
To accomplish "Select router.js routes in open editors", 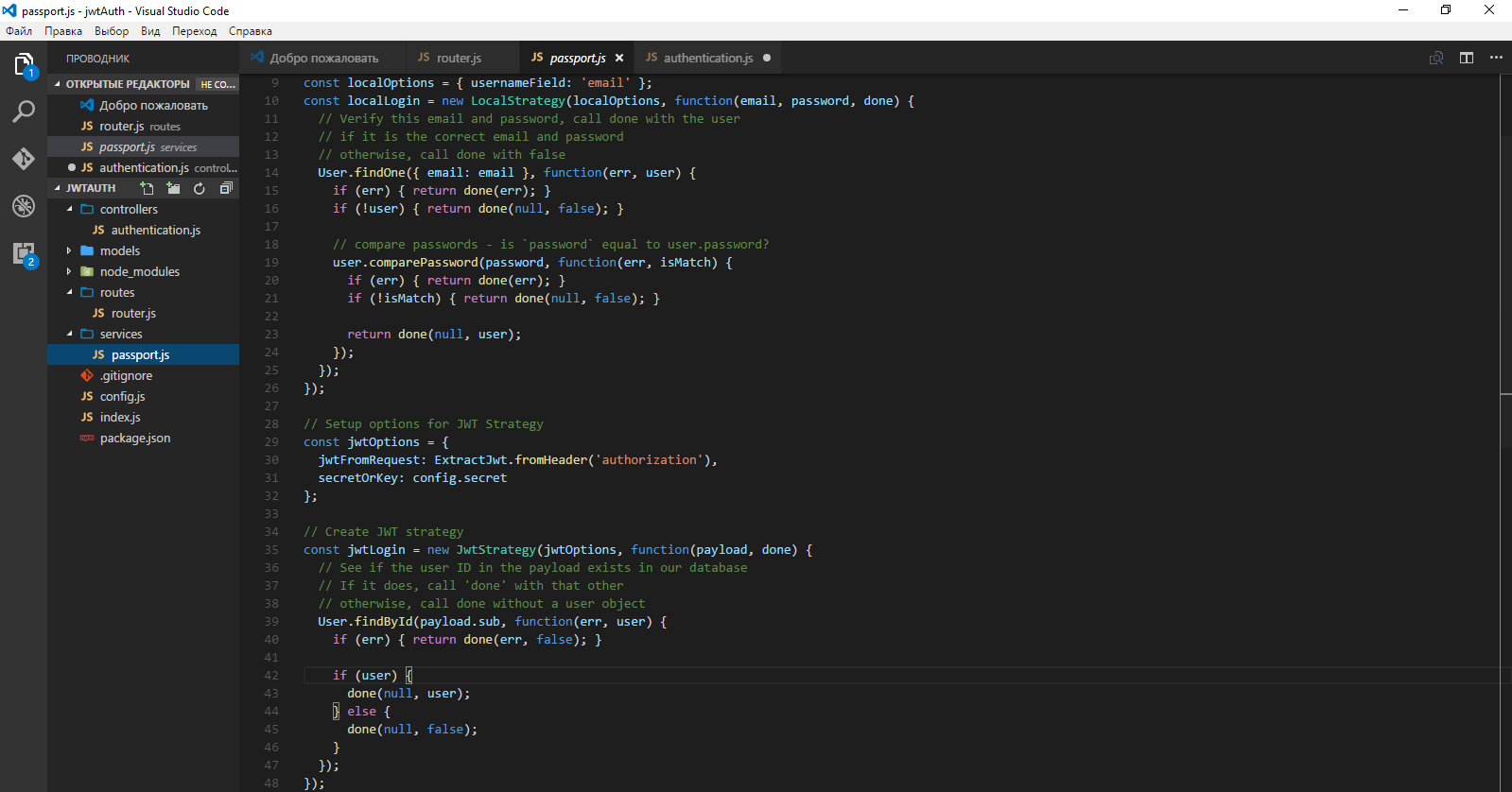I will [144, 126].
